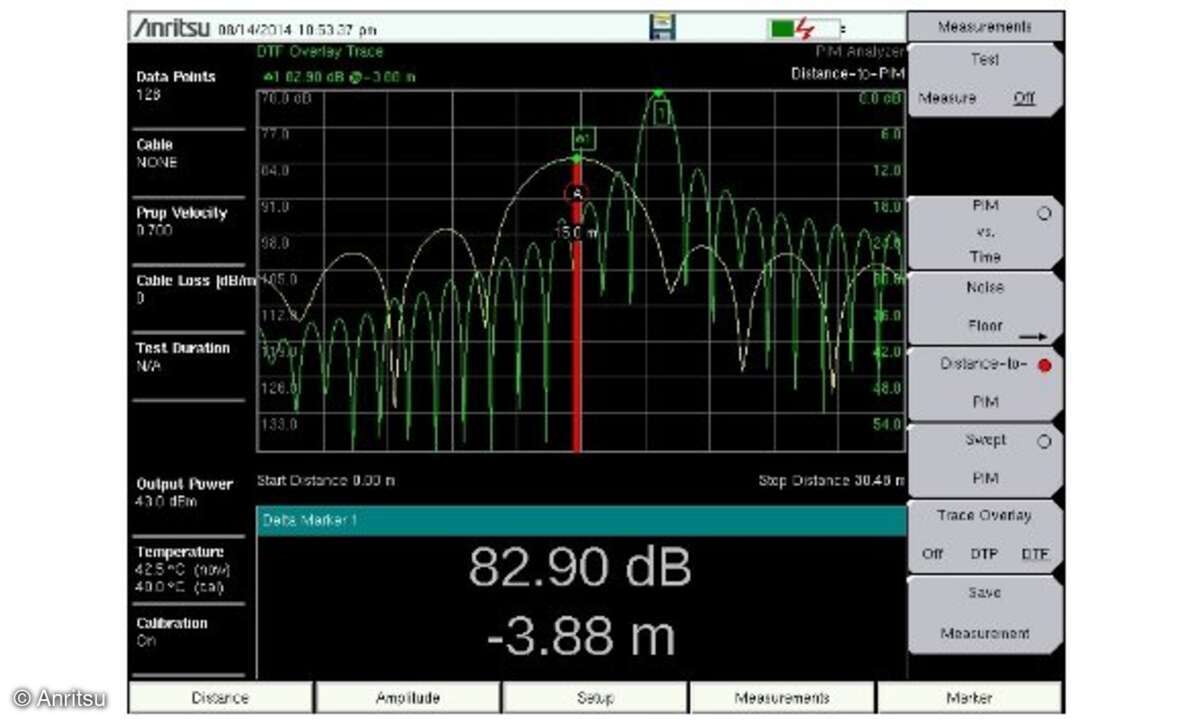1200x720 pixels.
Task: Click the Delta Marker 1 header bar
Action: click(581, 520)
